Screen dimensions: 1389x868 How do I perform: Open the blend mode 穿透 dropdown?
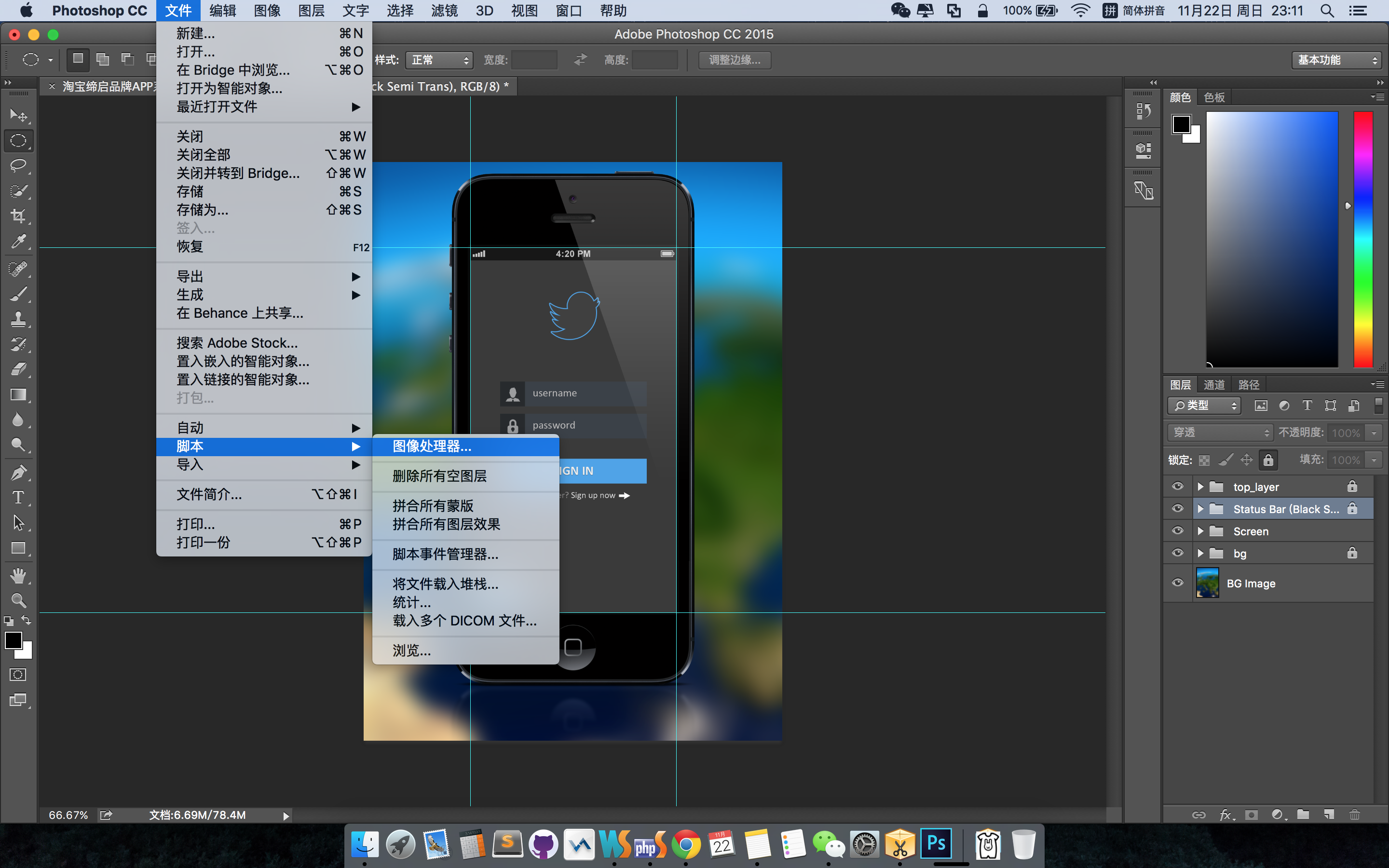[1220, 432]
